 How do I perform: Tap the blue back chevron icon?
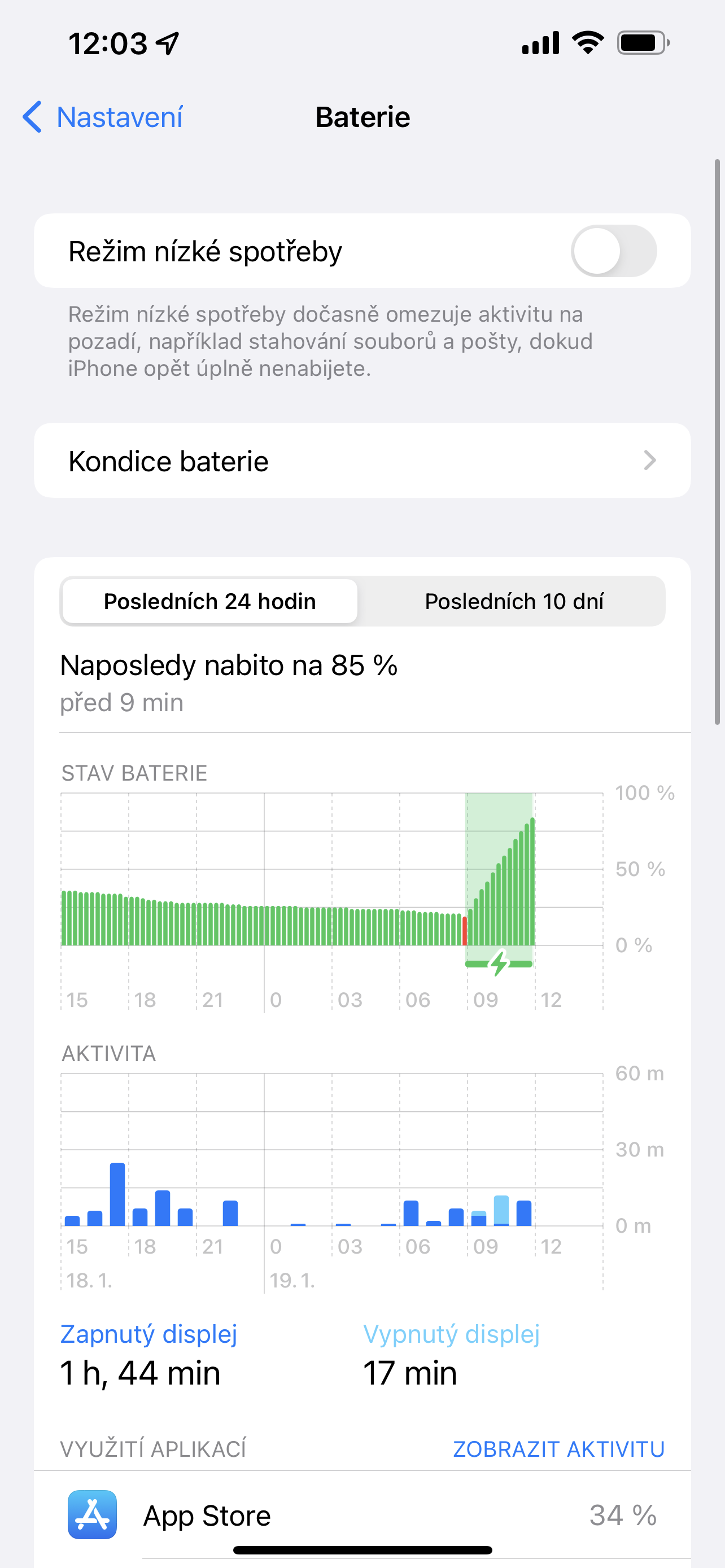(x=32, y=117)
